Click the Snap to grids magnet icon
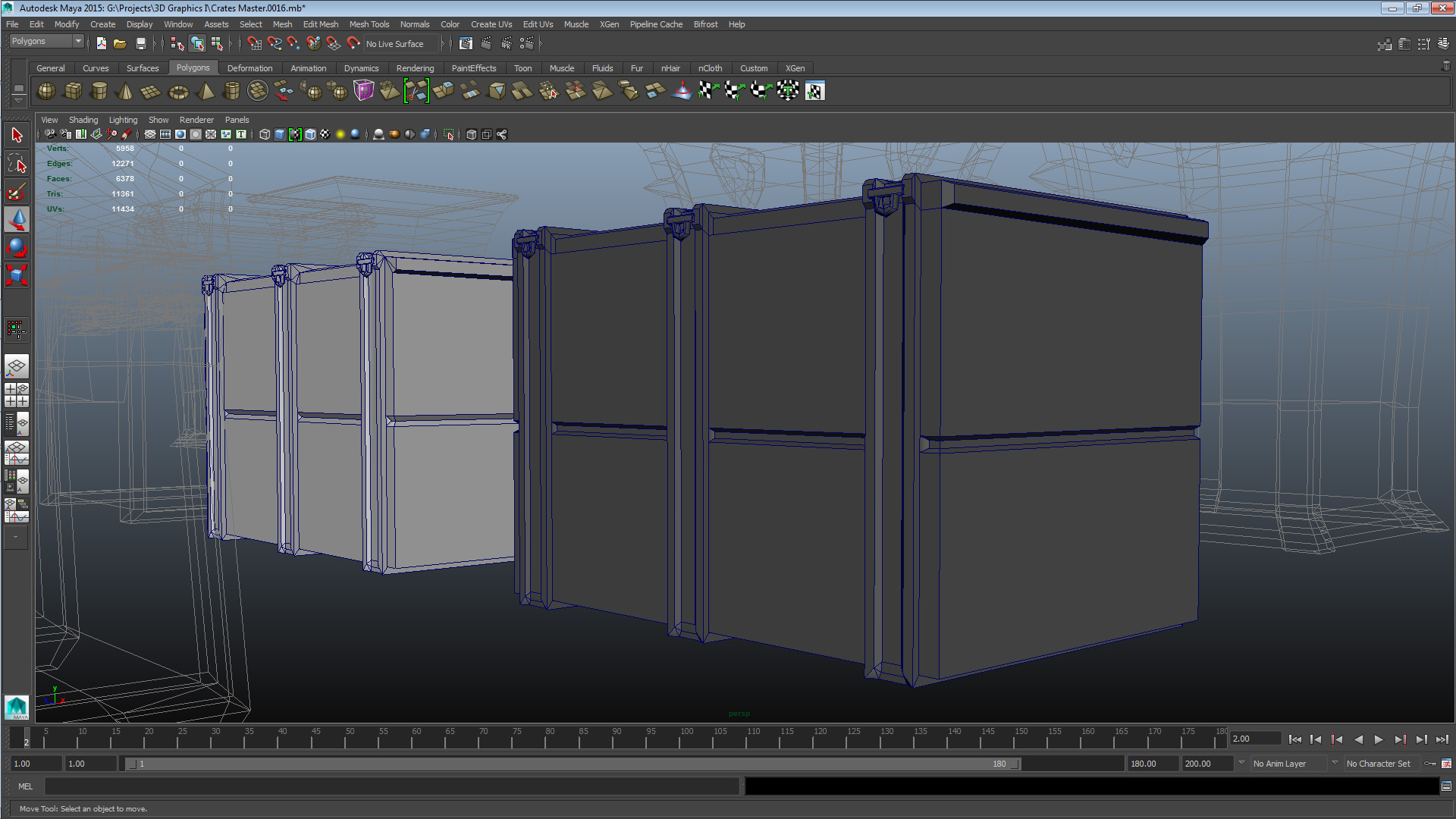This screenshot has width=1456, height=819. point(255,44)
